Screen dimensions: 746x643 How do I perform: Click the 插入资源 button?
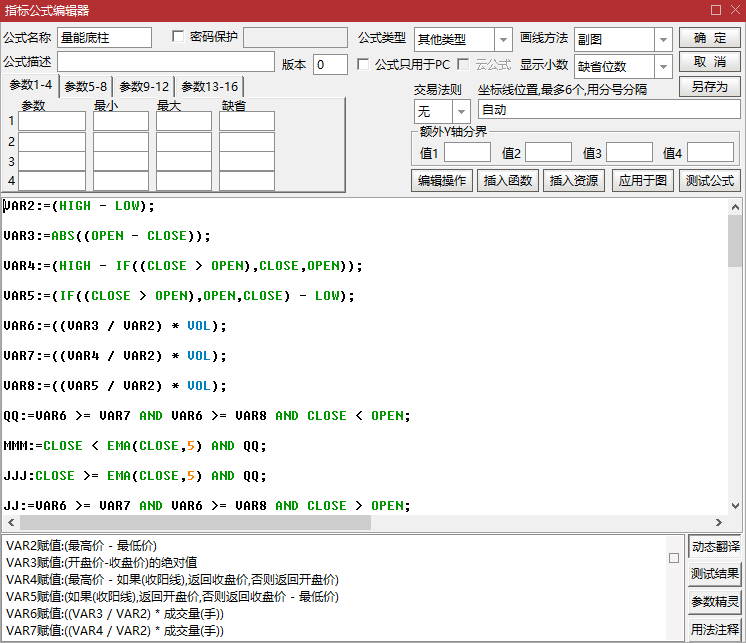tap(574, 181)
